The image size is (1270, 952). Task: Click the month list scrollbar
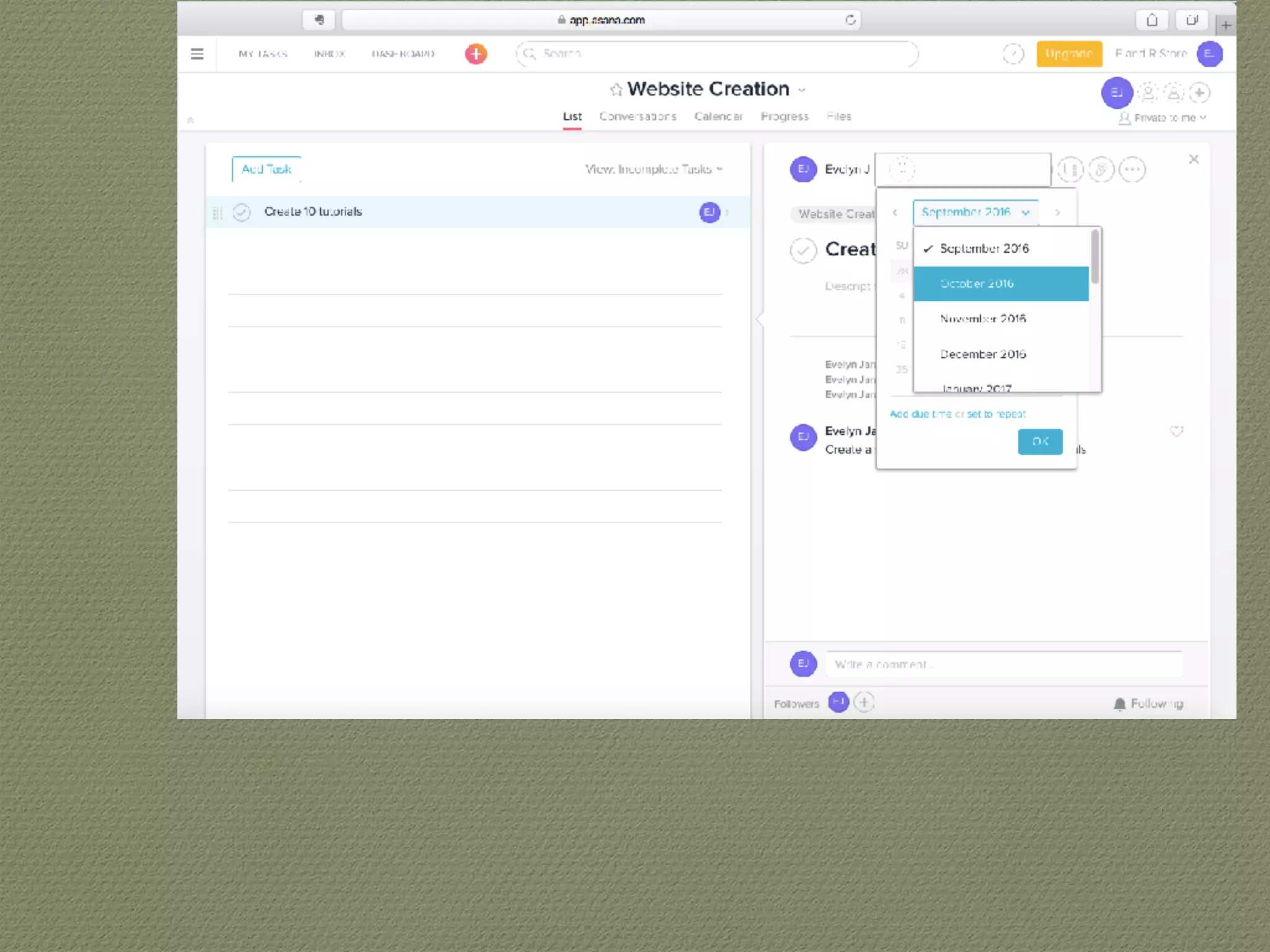pyautogui.click(x=1095, y=257)
